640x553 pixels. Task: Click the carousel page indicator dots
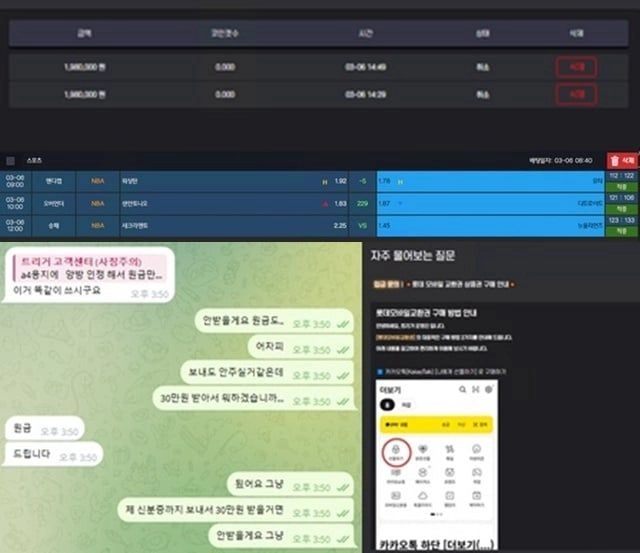tap(436, 515)
